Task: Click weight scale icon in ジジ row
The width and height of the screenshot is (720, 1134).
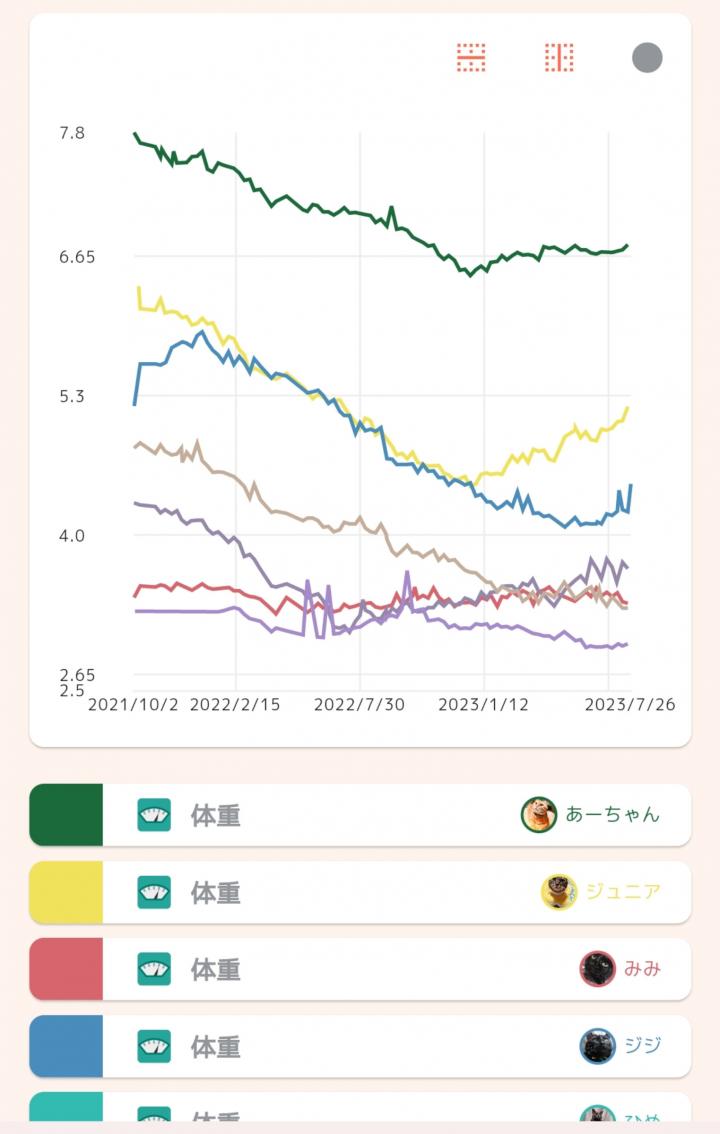Action: click(154, 1046)
